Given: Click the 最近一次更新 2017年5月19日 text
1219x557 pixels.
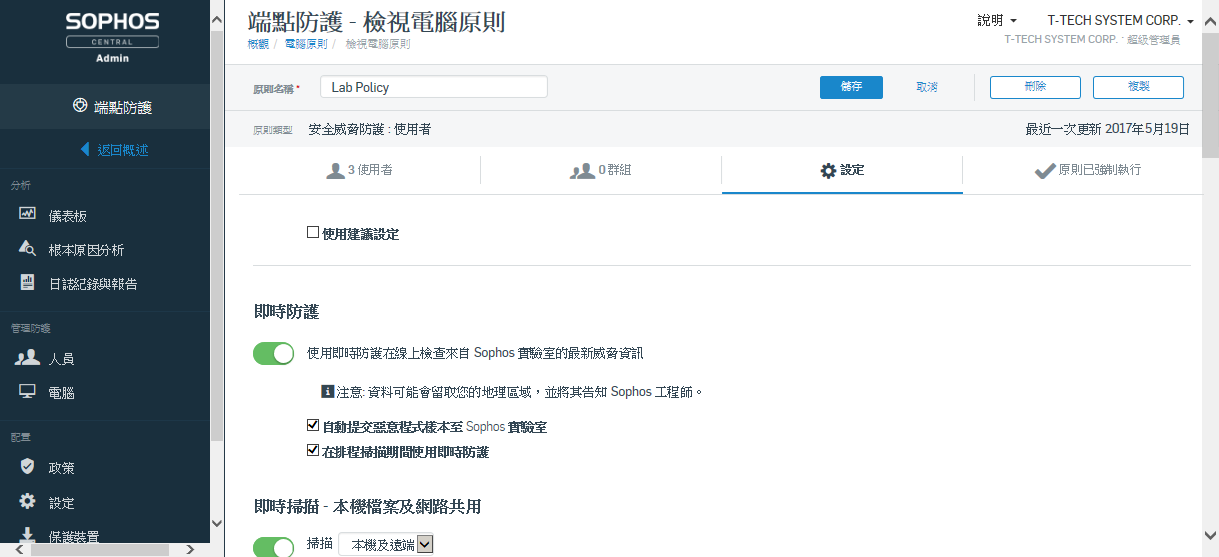Looking at the screenshot, I should [1107, 129].
